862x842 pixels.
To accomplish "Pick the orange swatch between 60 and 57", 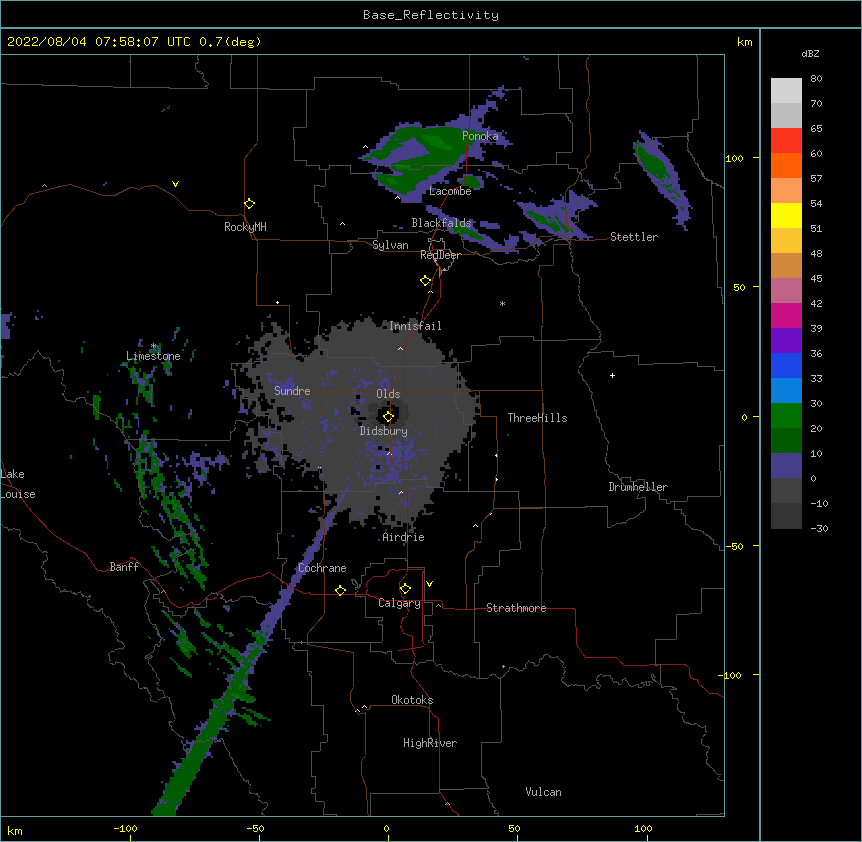I will point(786,165).
